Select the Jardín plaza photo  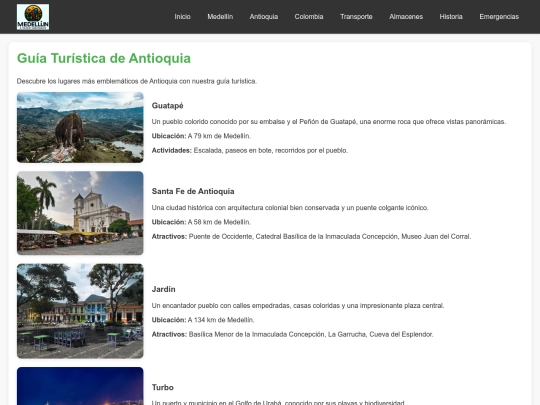point(80,311)
